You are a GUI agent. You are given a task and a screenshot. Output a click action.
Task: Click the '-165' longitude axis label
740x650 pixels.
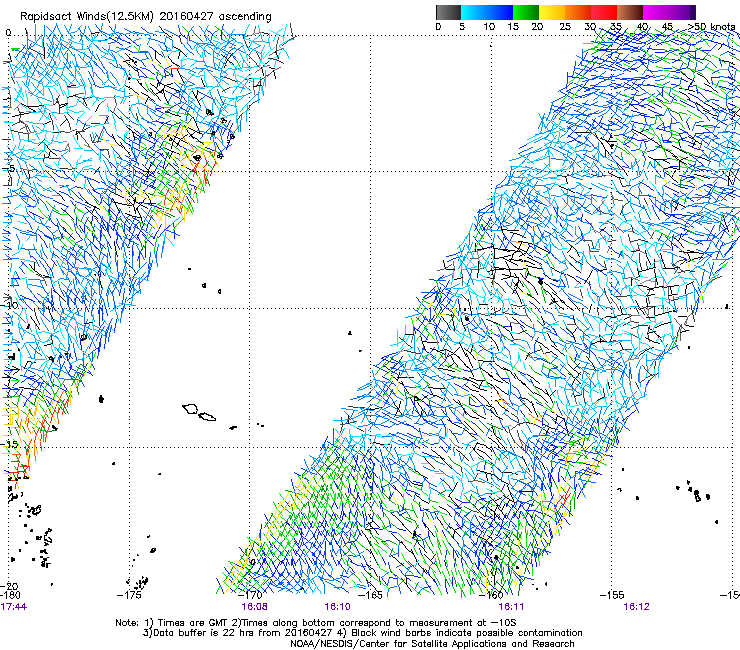pos(370,595)
